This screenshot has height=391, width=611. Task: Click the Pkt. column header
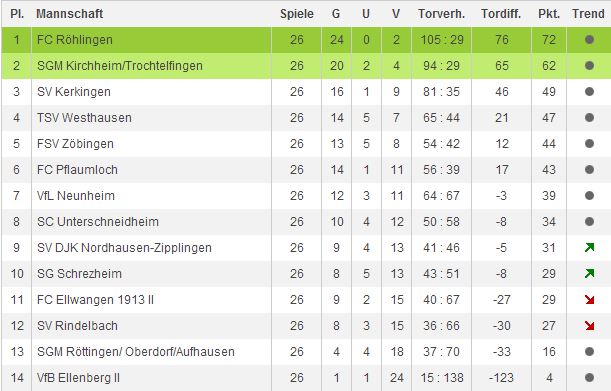(549, 14)
